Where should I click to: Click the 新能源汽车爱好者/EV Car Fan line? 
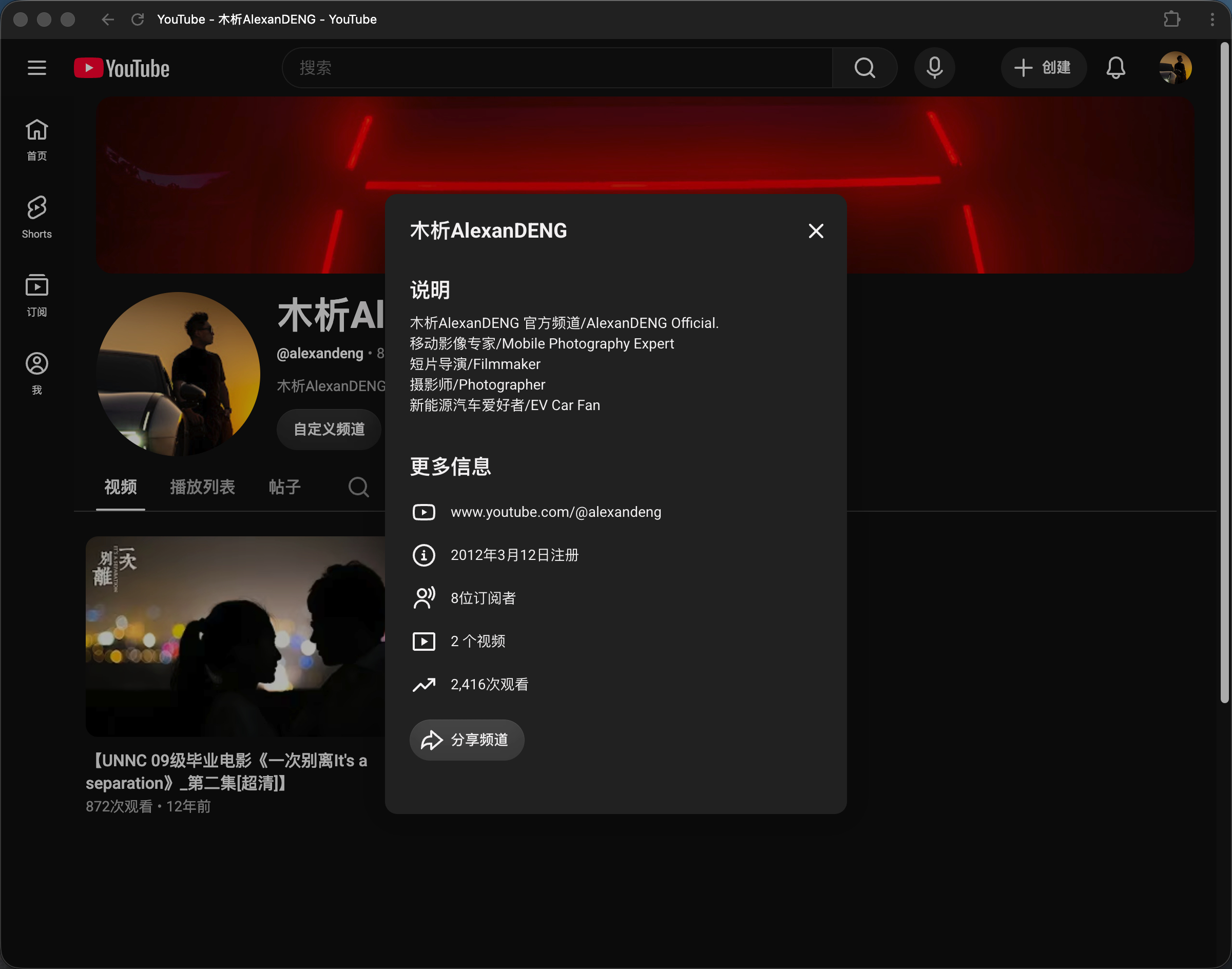coord(505,405)
